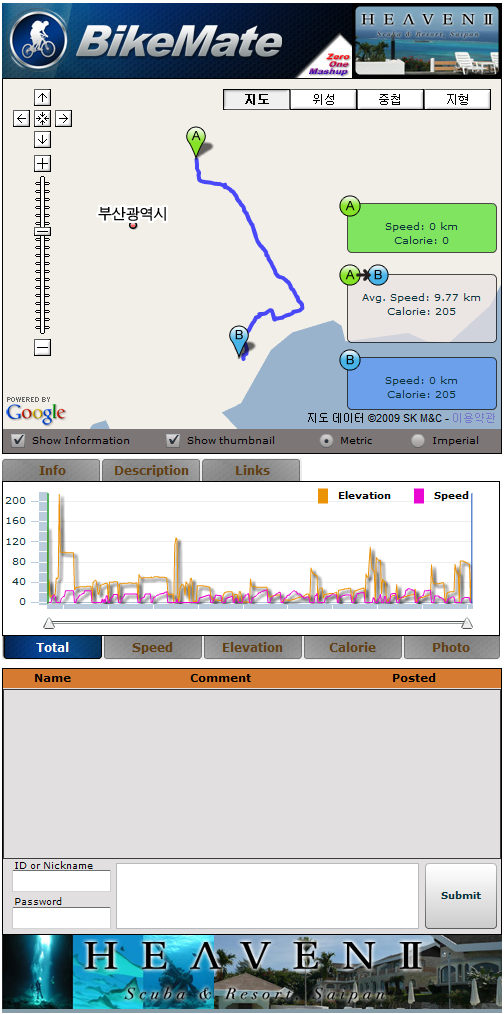This screenshot has height=1014, width=504.
Task: Click the green A icon of start panel
Action: (x=350, y=207)
